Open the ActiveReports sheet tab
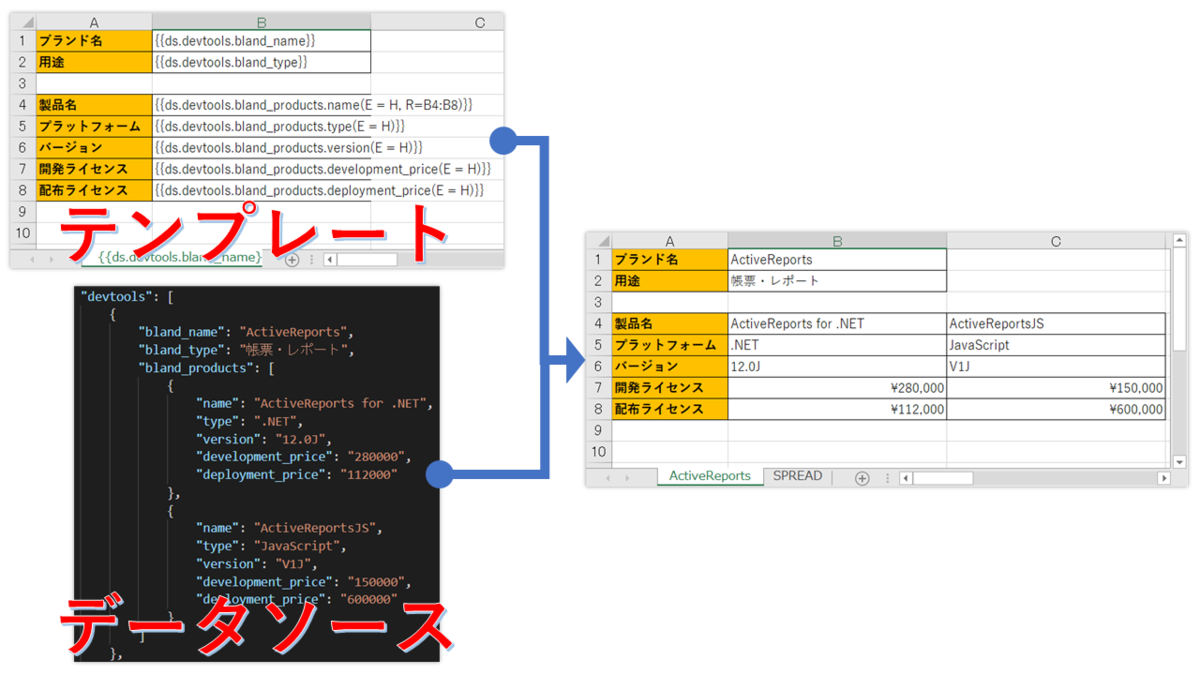This screenshot has height=675, width=1200. click(x=710, y=476)
